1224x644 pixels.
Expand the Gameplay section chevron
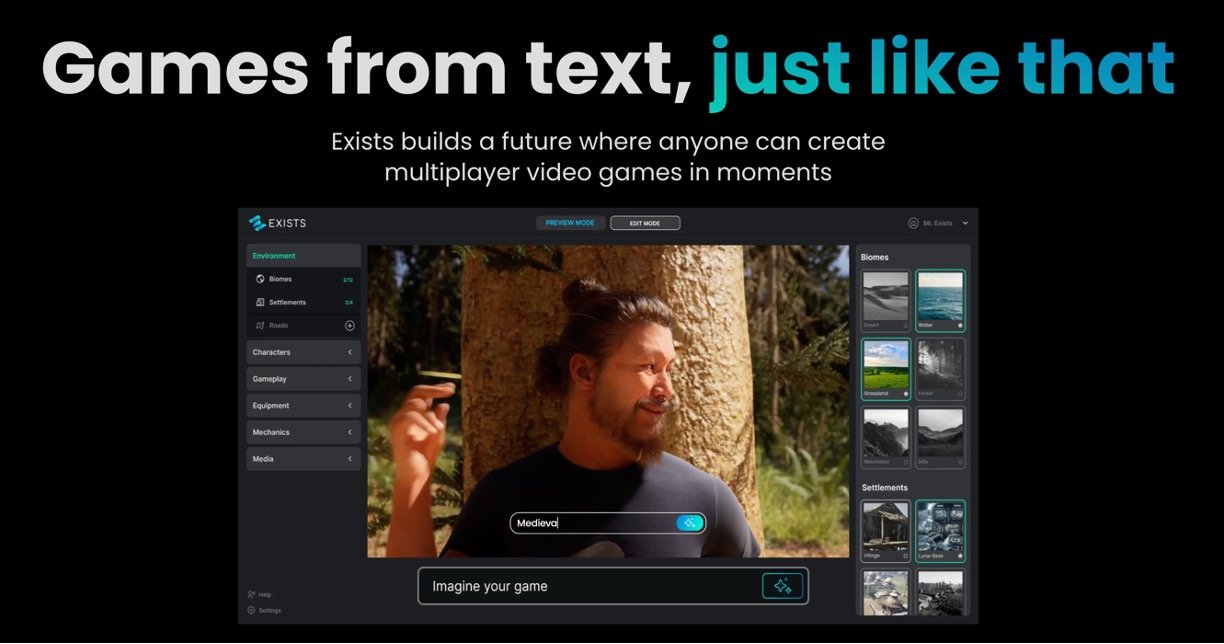click(350, 379)
